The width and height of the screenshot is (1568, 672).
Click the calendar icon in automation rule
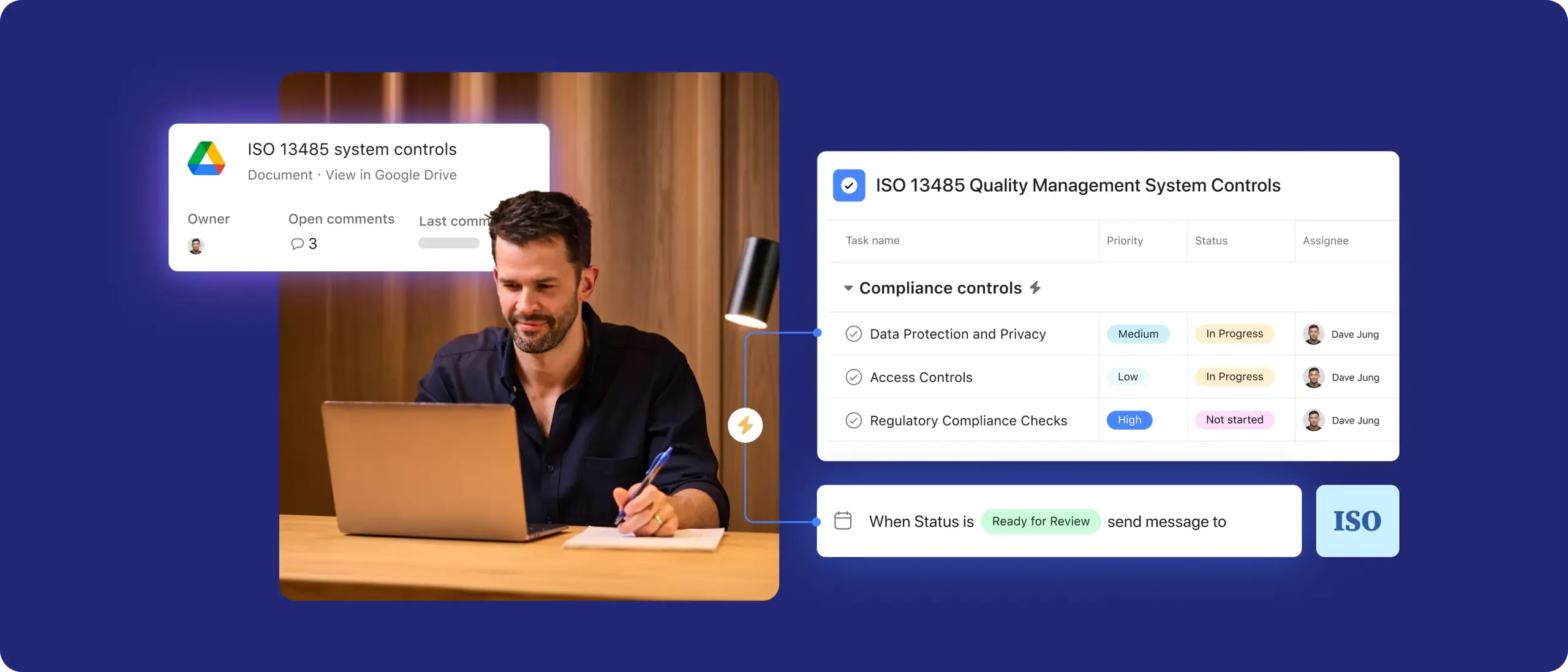[844, 520]
